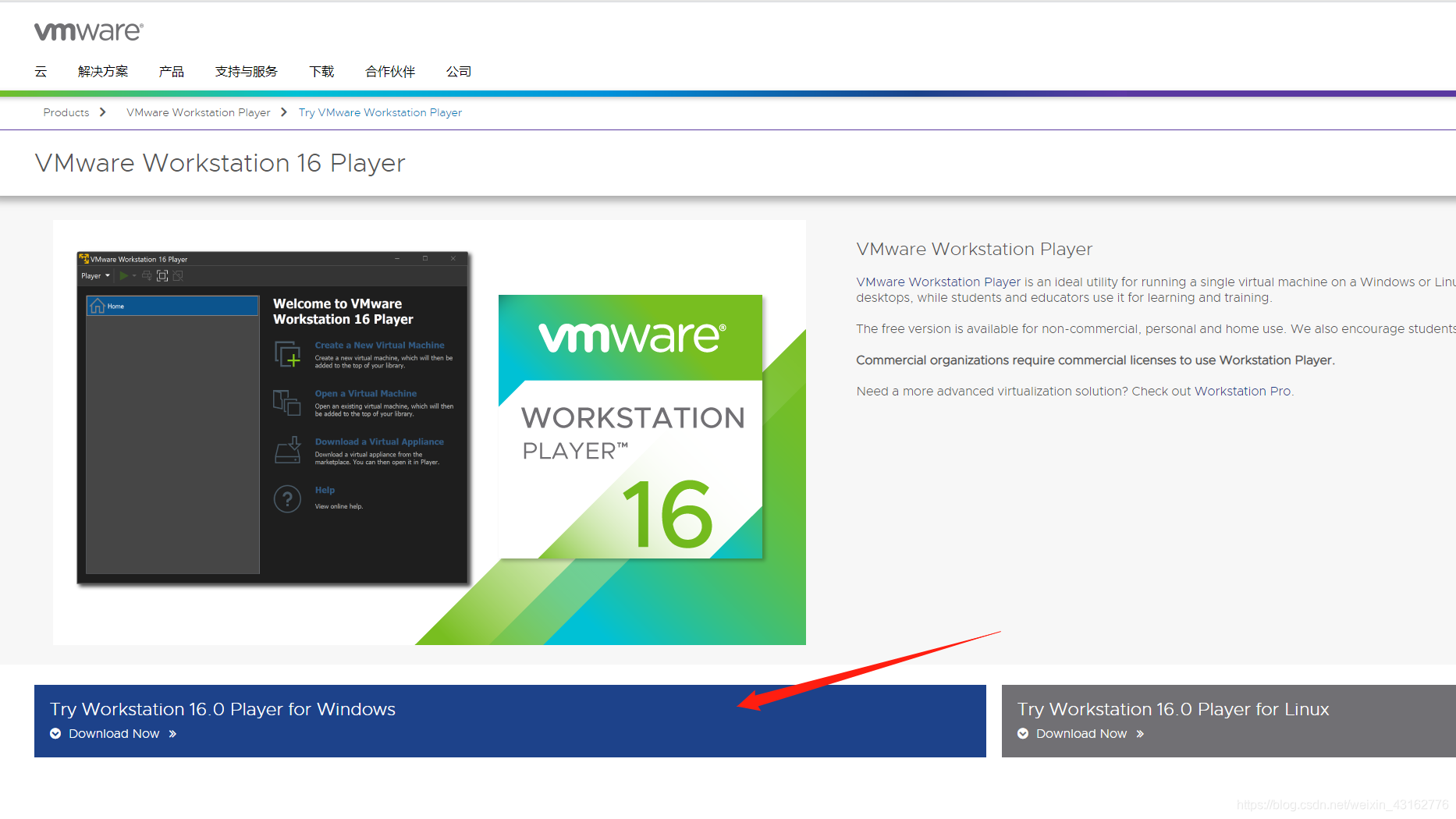Click Download a Virtual Appliance icon
The image size is (1456, 819).
click(x=288, y=450)
